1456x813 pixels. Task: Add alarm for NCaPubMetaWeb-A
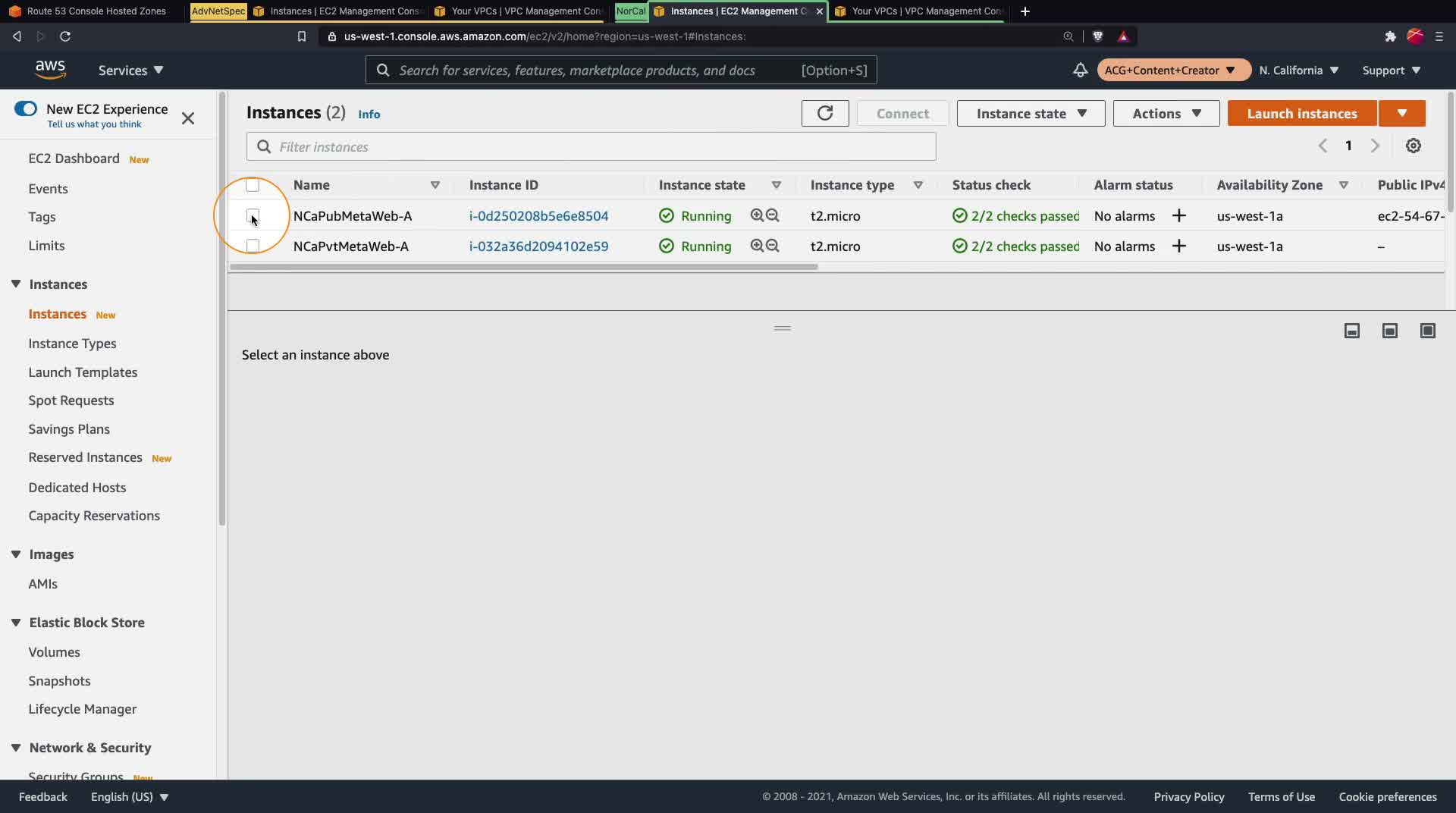(1179, 216)
